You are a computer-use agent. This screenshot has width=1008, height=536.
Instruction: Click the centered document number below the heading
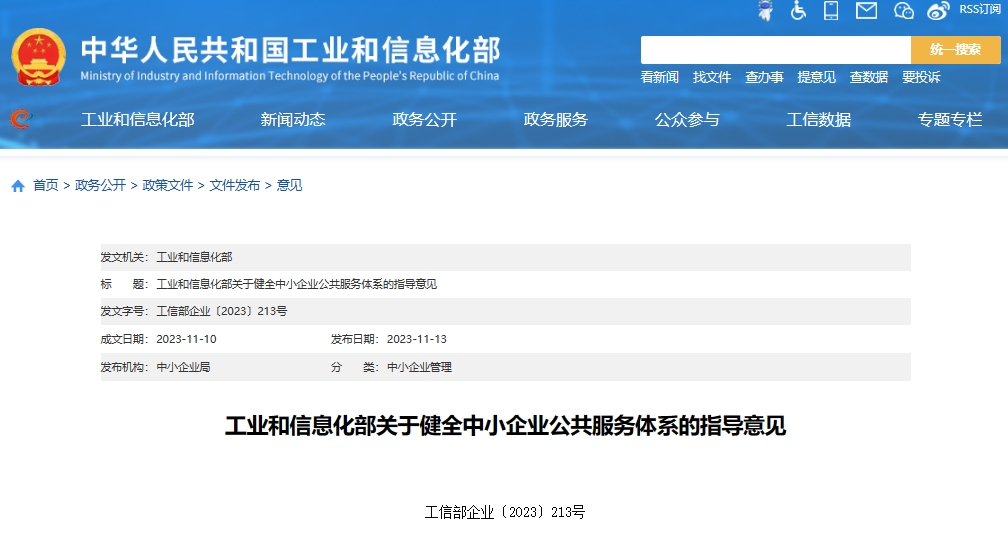tap(505, 512)
